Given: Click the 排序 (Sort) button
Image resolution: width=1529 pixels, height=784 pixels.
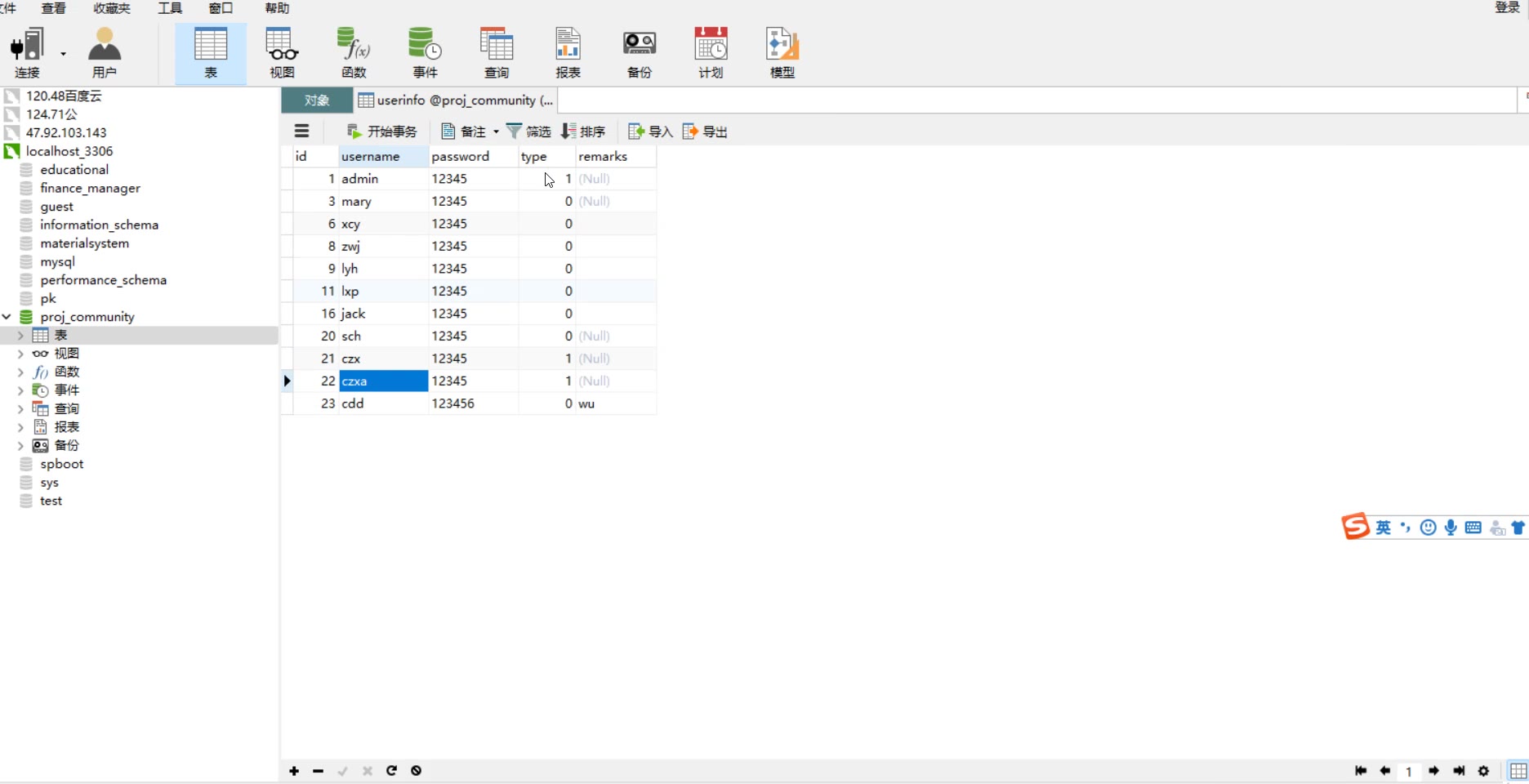Looking at the screenshot, I should (x=583, y=131).
